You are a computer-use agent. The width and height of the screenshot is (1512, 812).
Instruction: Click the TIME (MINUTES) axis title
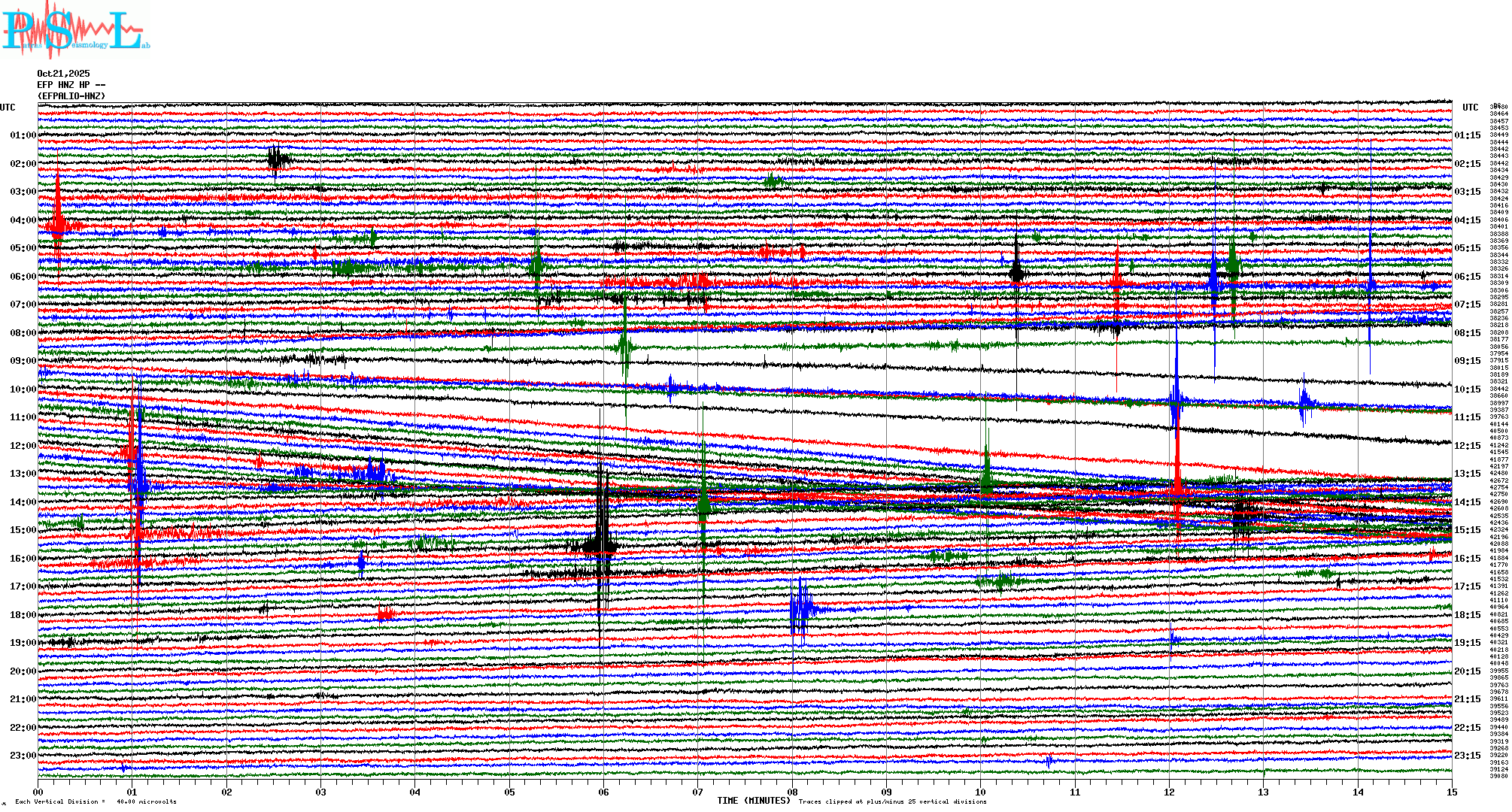pos(754,801)
